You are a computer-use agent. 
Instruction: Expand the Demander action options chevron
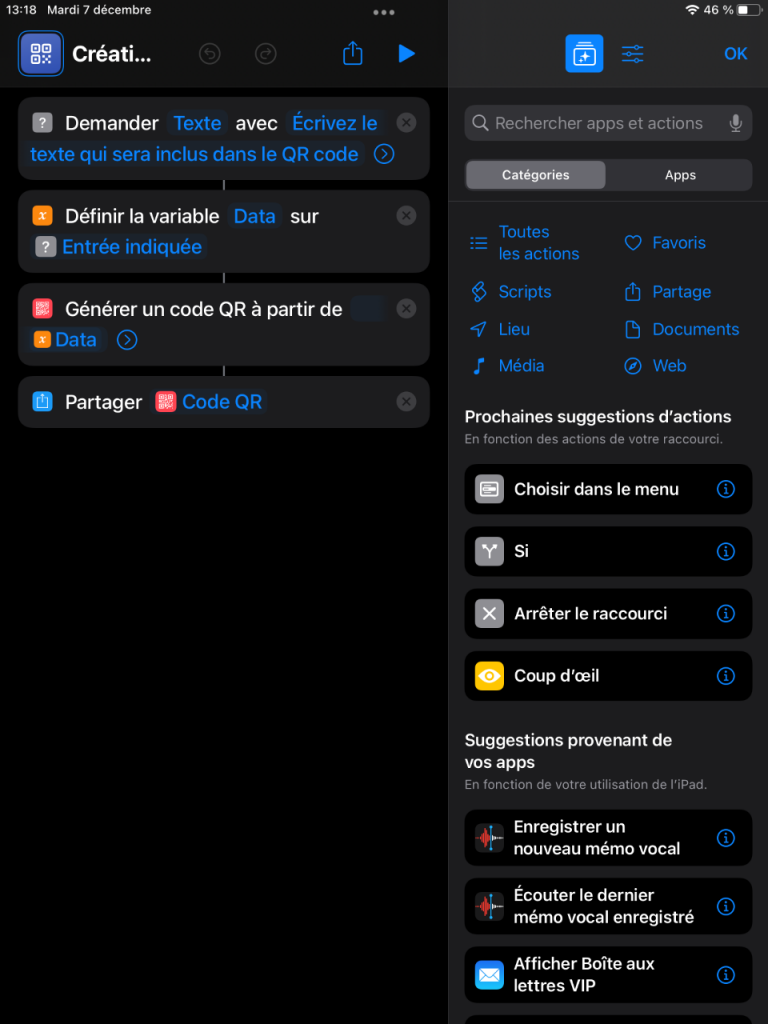(x=384, y=155)
